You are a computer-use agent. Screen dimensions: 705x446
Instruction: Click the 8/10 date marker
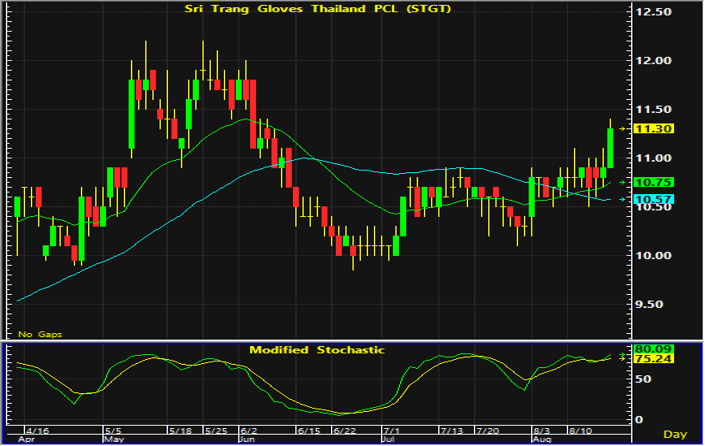point(580,431)
